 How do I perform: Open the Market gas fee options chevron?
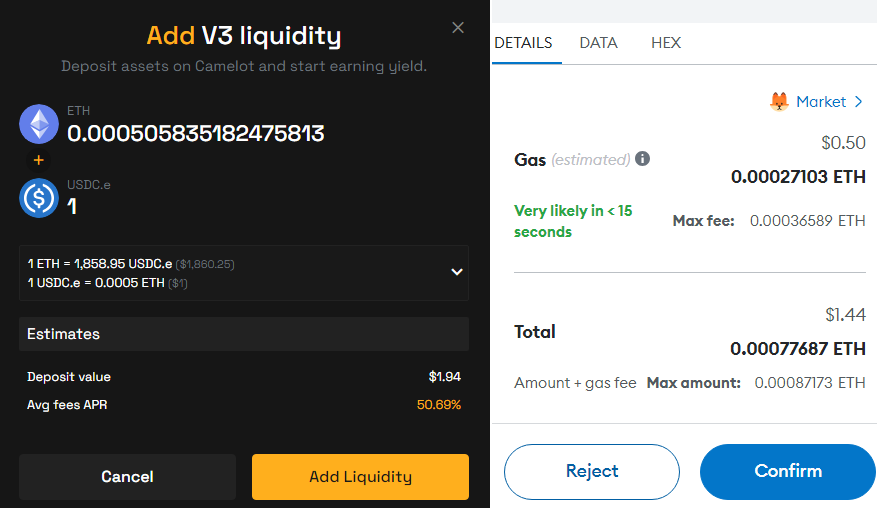(859, 102)
